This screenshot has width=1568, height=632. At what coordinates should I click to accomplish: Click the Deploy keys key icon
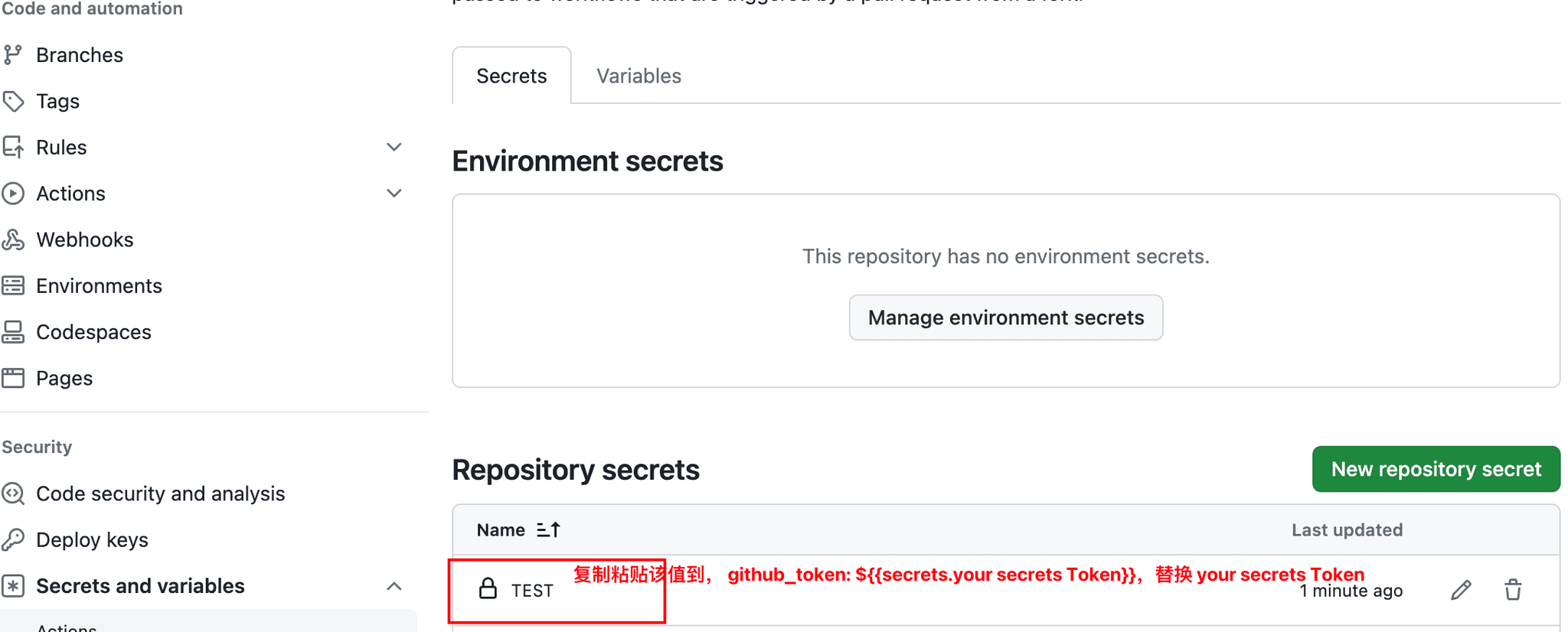click(x=13, y=539)
